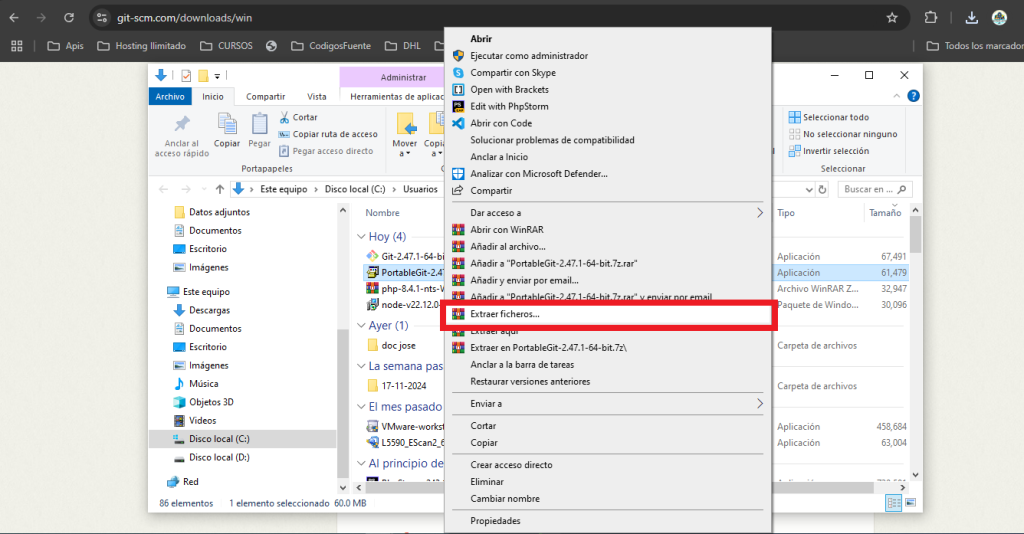The width and height of the screenshot is (1024, 534).
Task: Click Cortar in the ribbon
Action: coord(298,118)
